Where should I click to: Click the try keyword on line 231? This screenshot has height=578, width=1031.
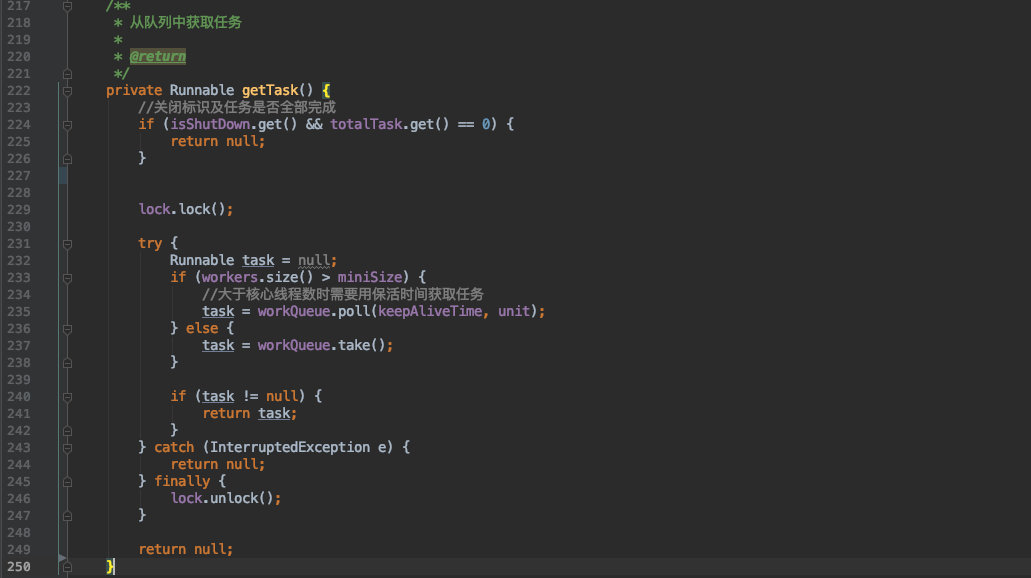[150, 243]
